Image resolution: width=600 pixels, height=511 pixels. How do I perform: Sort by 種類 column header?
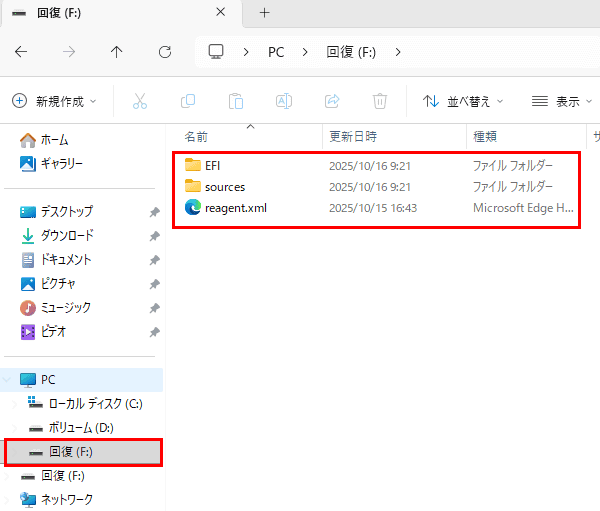point(485,137)
